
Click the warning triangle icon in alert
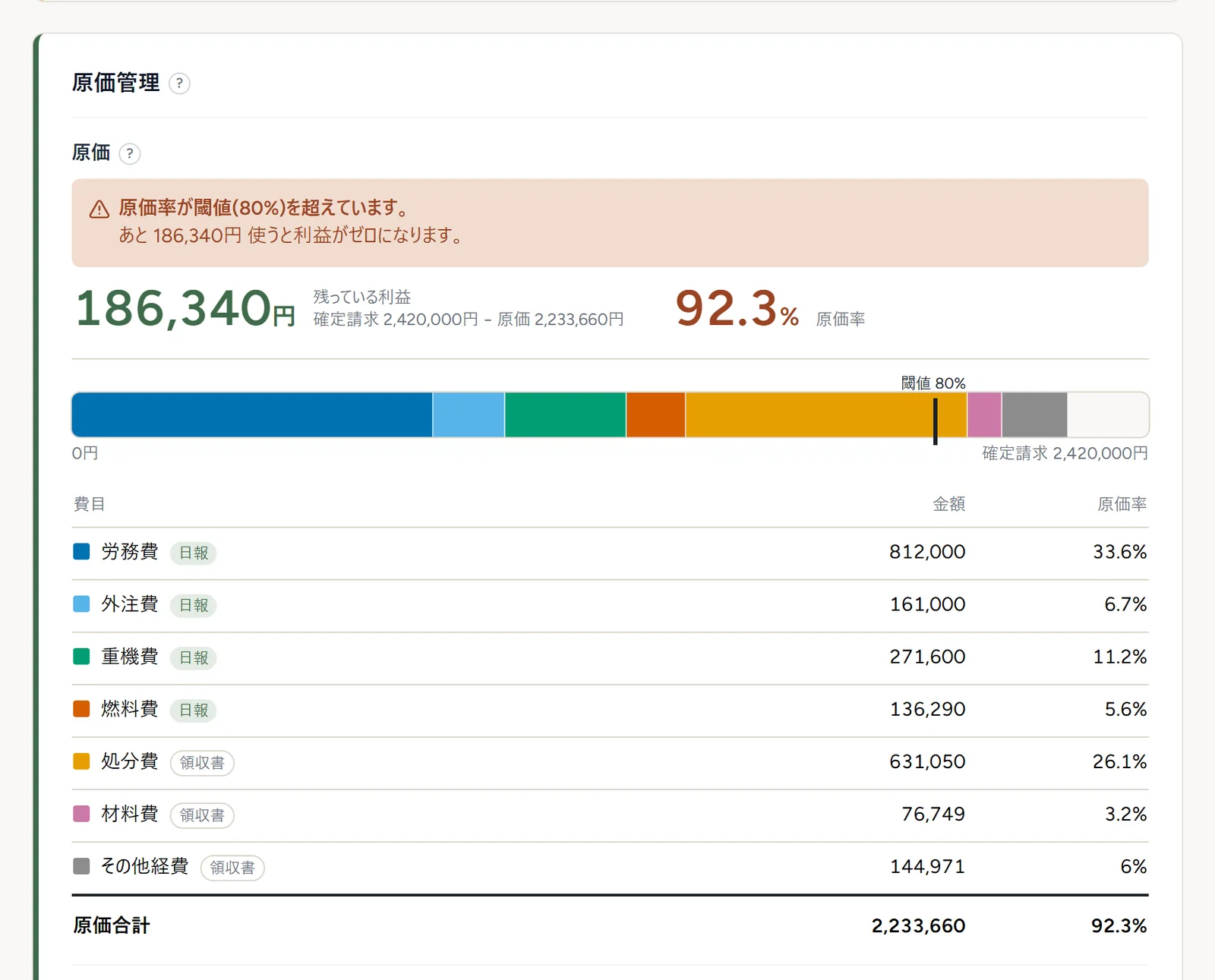(x=99, y=210)
